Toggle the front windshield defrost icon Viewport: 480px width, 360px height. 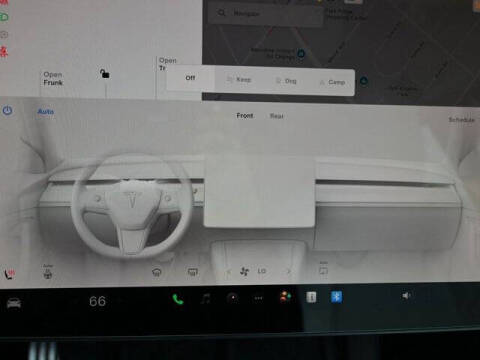tap(157, 272)
